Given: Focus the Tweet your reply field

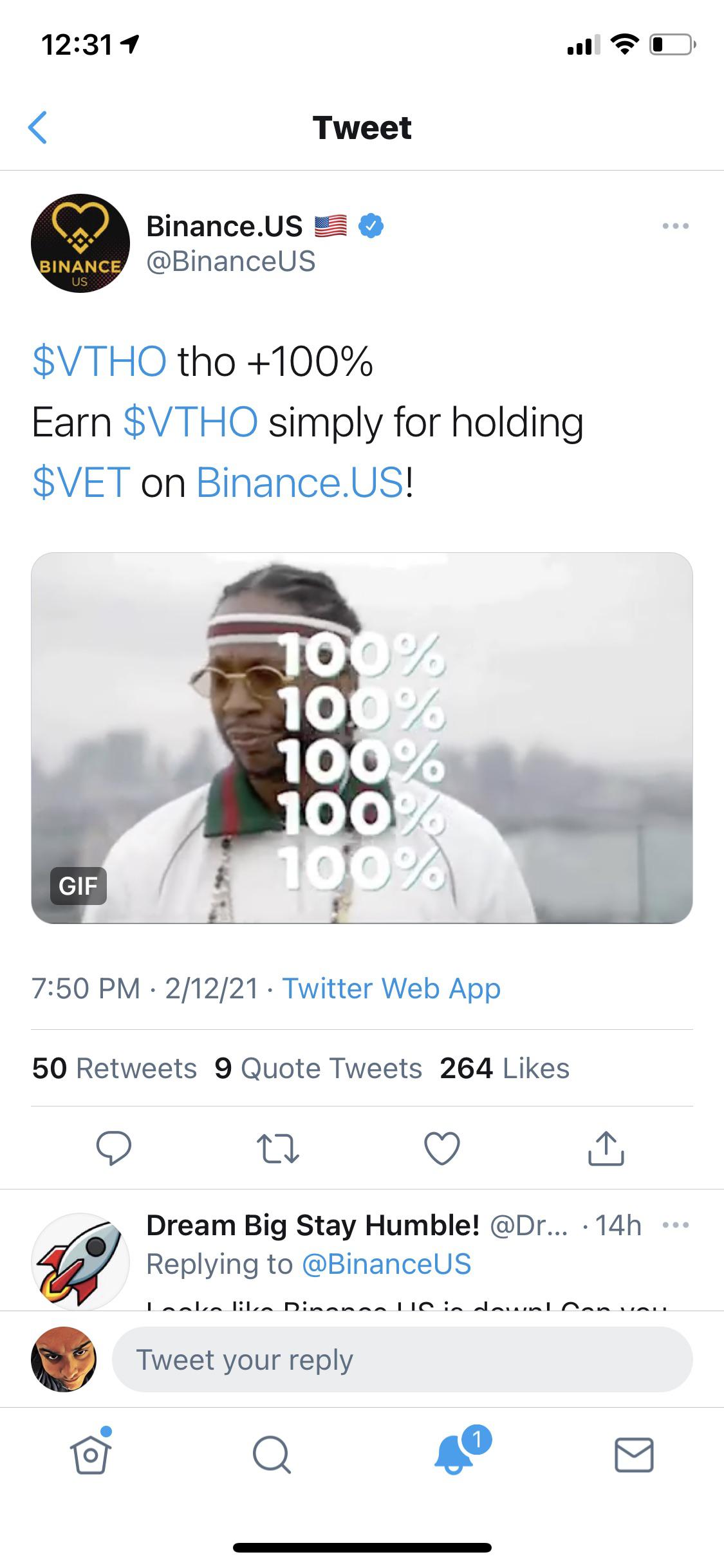Looking at the screenshot, I should pyautogui.click(x=402, y=1359).
